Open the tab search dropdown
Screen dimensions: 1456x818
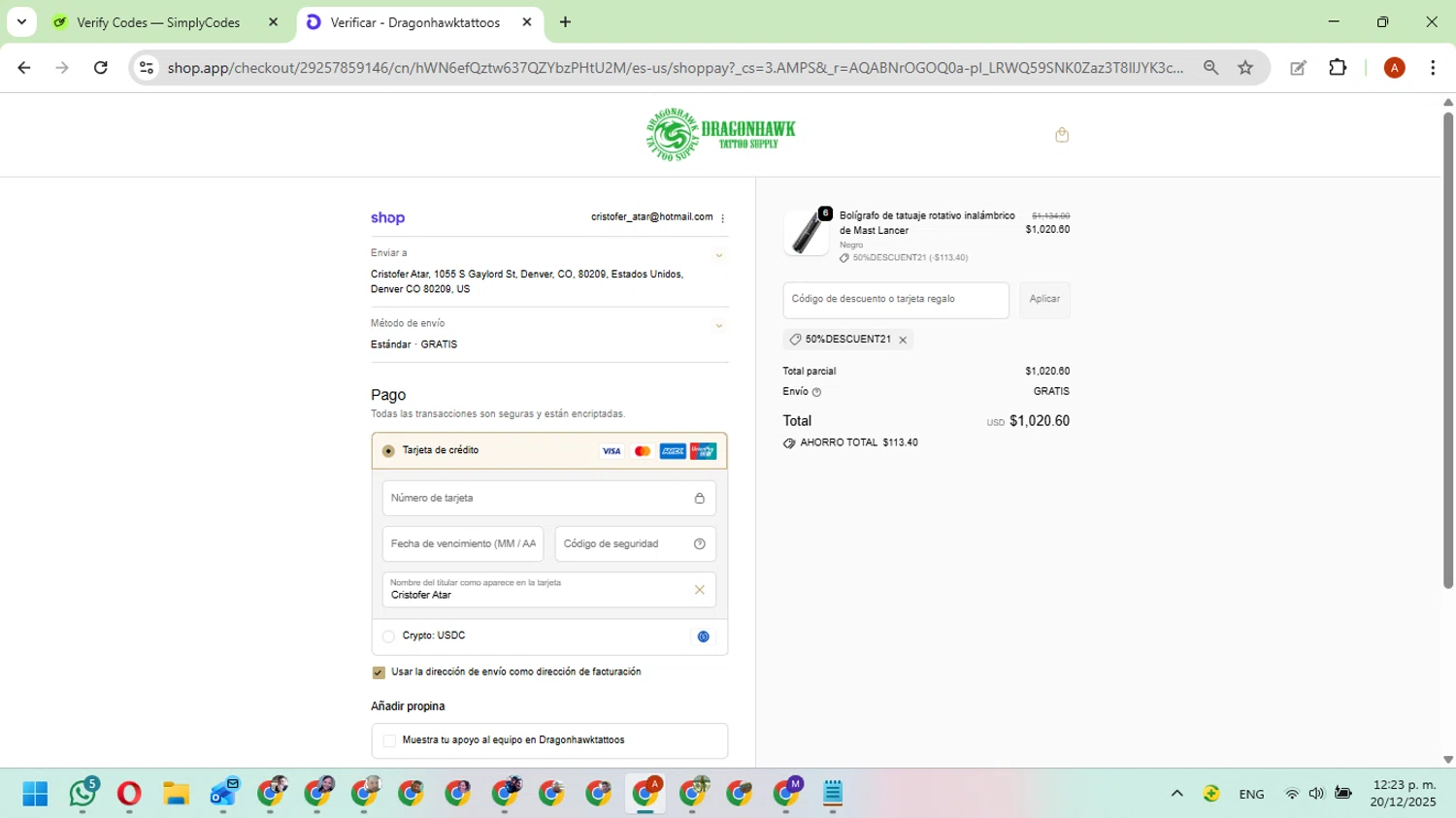21,21
